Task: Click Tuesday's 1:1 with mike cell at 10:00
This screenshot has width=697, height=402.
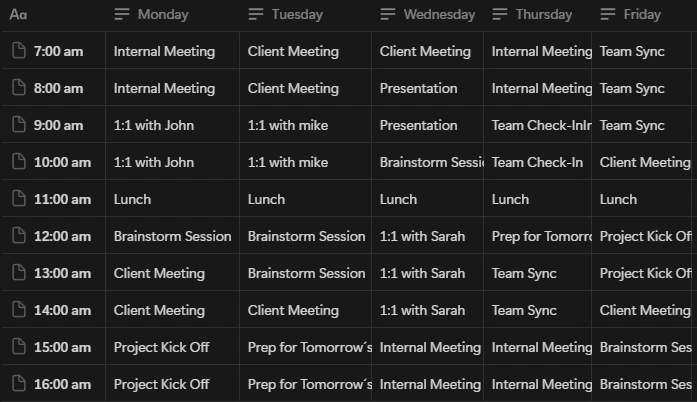Action: [x=305, y=162]
